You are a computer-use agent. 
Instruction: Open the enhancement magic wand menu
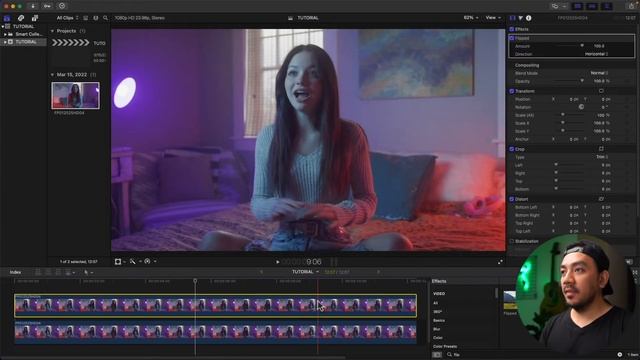133,262
